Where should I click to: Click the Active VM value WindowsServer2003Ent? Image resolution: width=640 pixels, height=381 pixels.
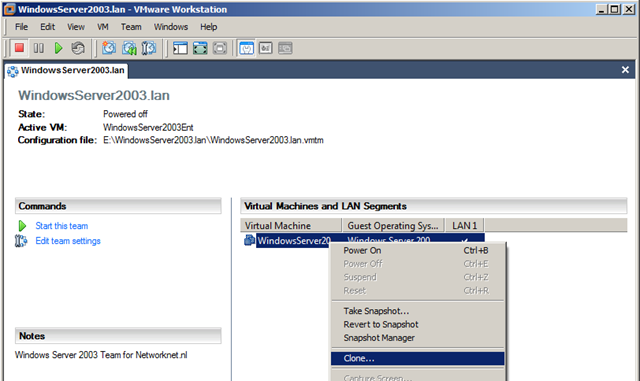148,127
